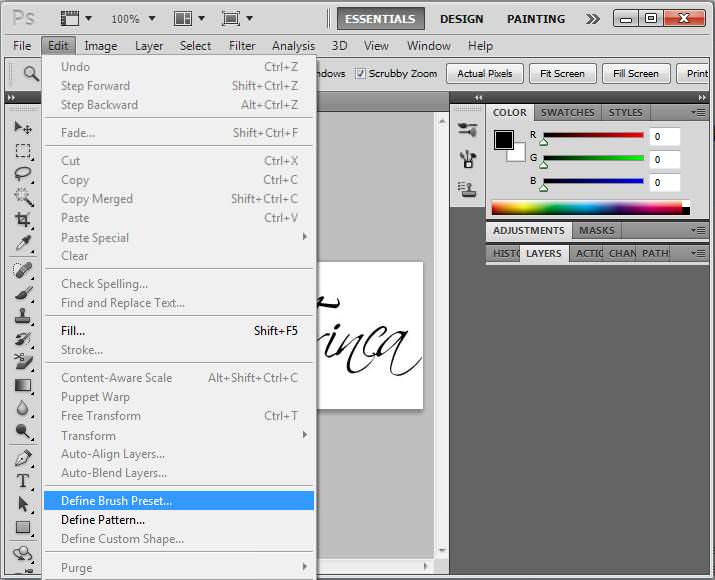
Task: Select the Brush tool
Action: coord(23,293)
